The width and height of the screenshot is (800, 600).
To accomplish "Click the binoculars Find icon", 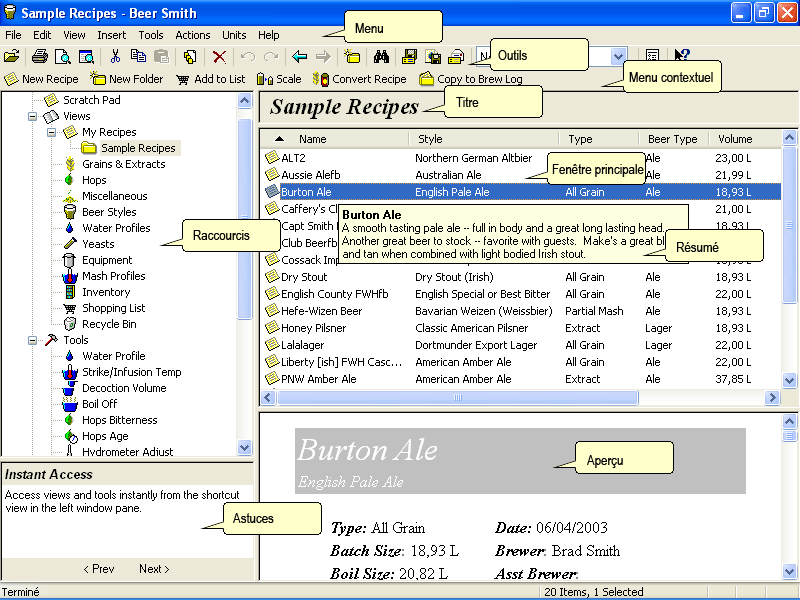I will pyautogui.click(x=381, y=56).
